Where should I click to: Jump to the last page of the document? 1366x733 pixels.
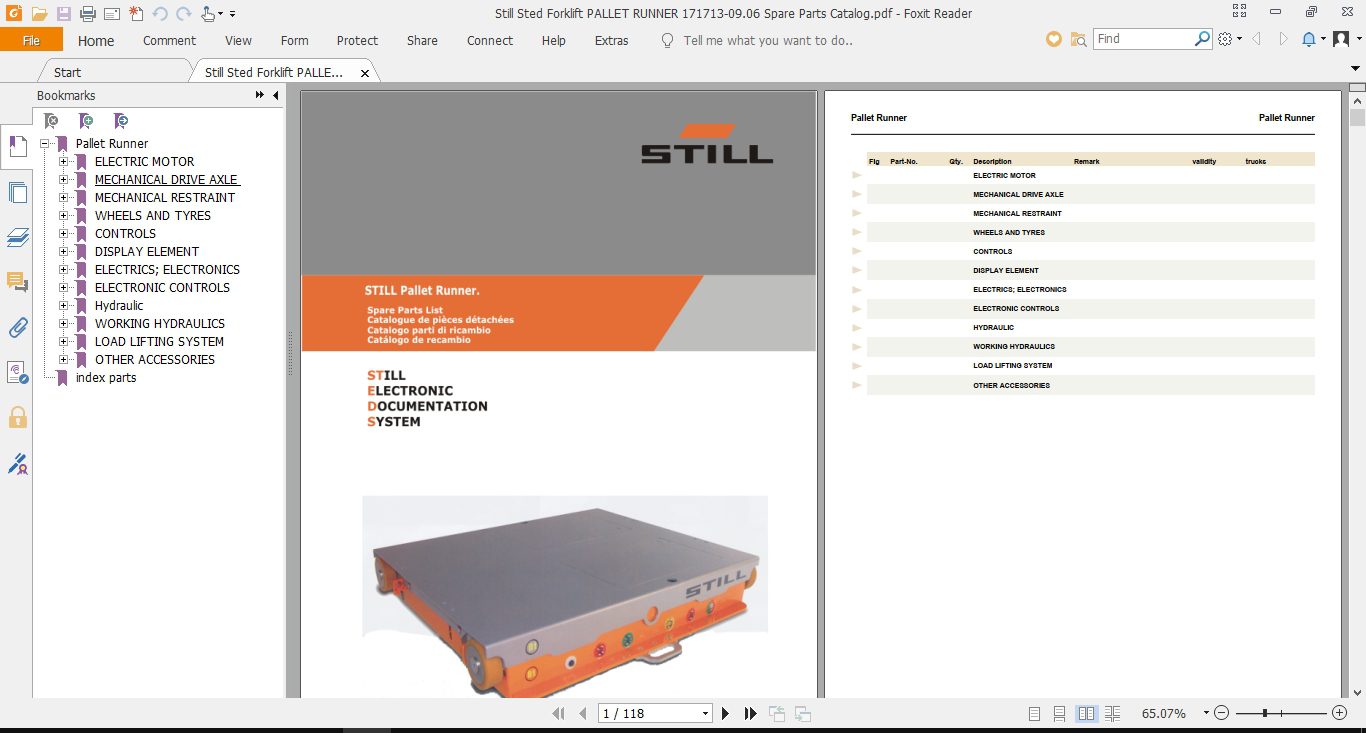[750, 713]
